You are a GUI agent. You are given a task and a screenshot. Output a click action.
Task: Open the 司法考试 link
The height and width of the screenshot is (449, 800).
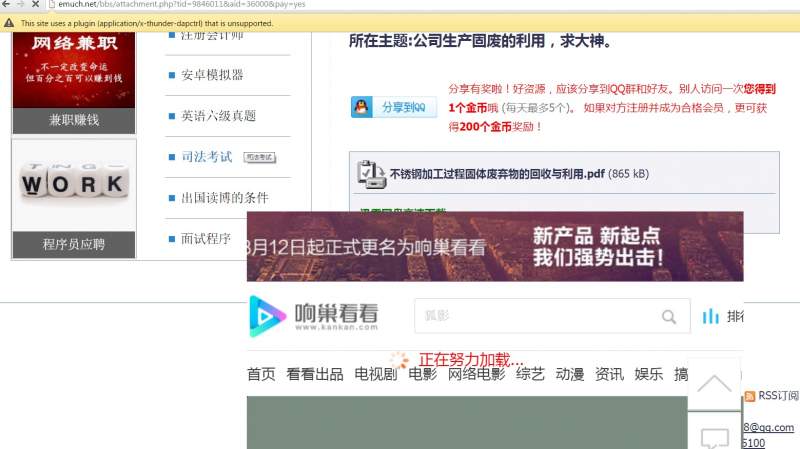[207, 157]
